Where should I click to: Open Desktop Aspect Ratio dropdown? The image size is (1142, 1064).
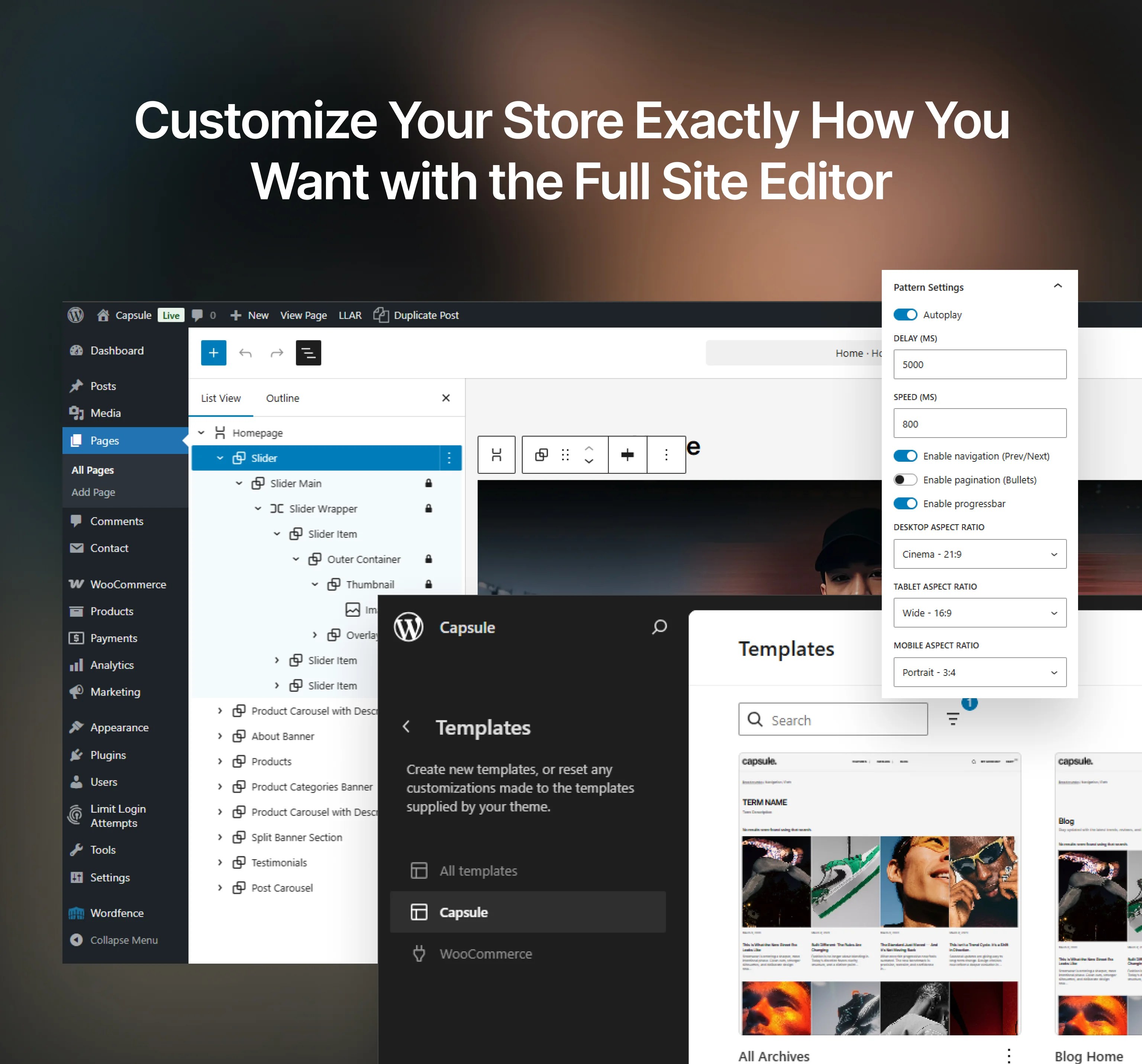pos(980,554)
